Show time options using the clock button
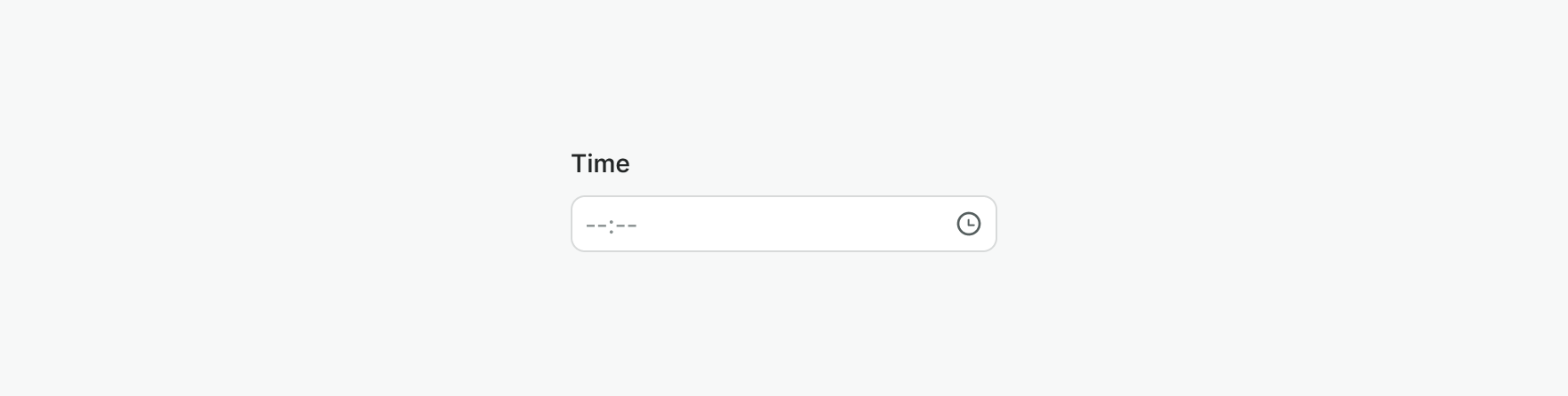1568x396 pixels. click(x=968, y=224)
